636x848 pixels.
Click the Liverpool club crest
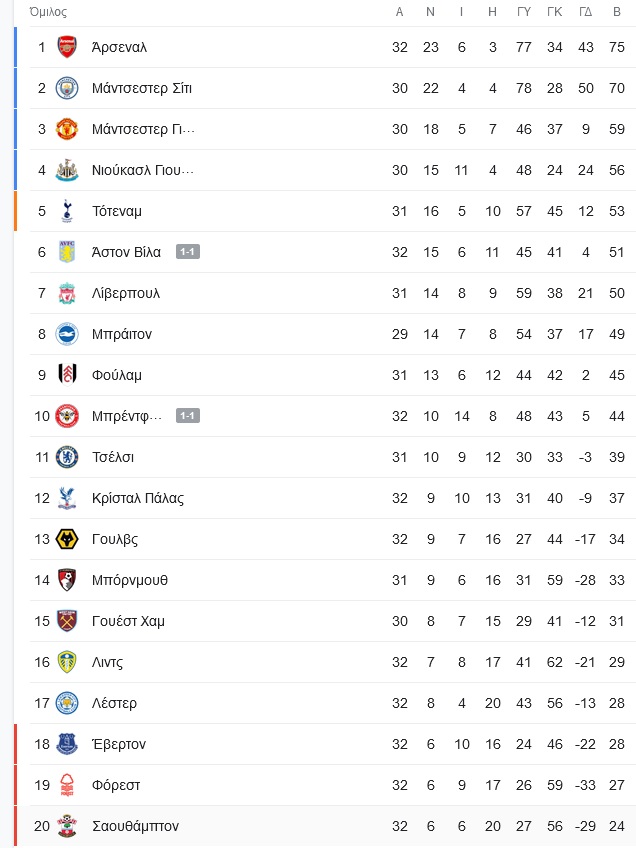pos(67,293)
